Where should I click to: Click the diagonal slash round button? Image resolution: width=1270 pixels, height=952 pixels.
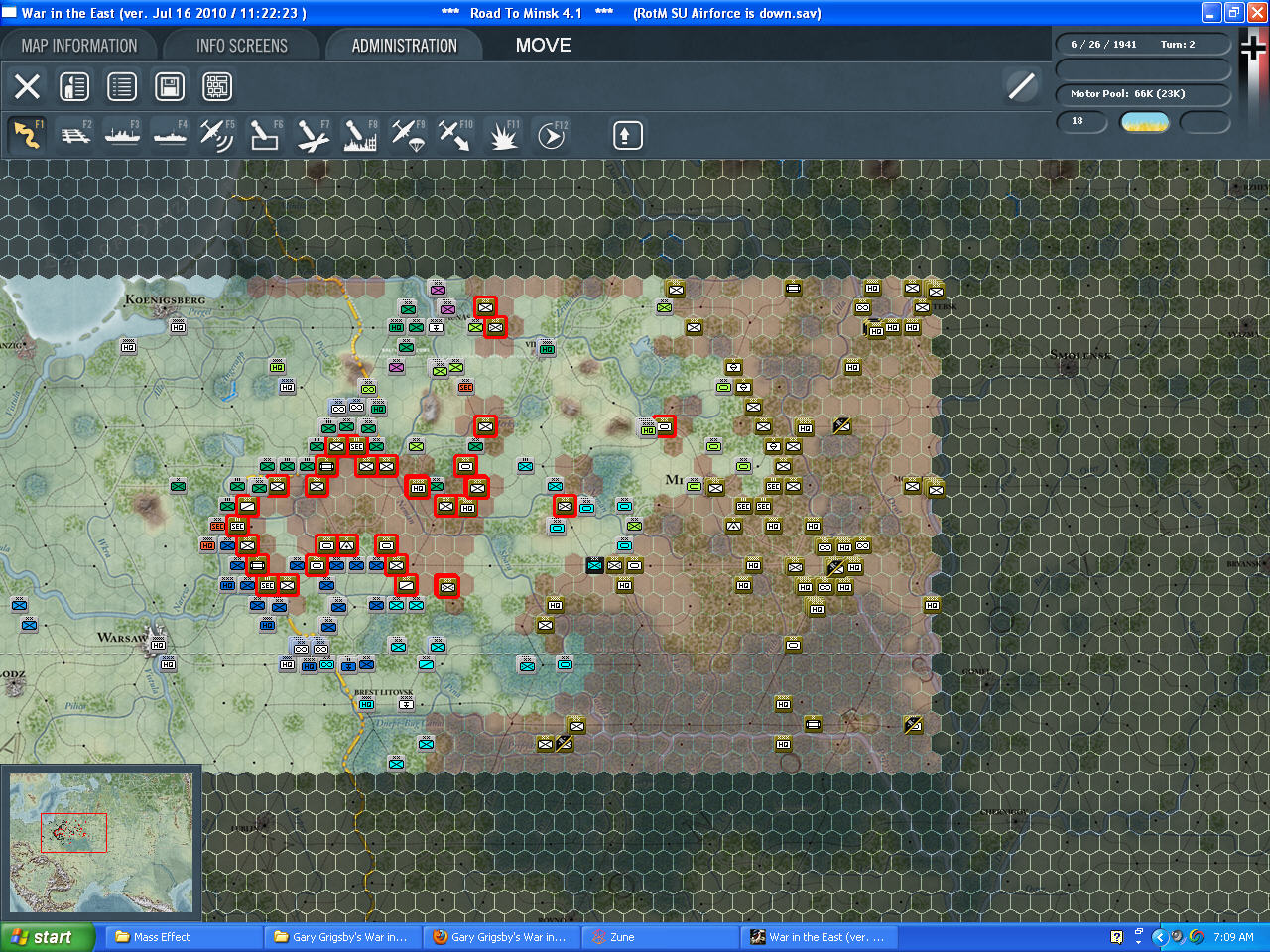point(1022,86)
